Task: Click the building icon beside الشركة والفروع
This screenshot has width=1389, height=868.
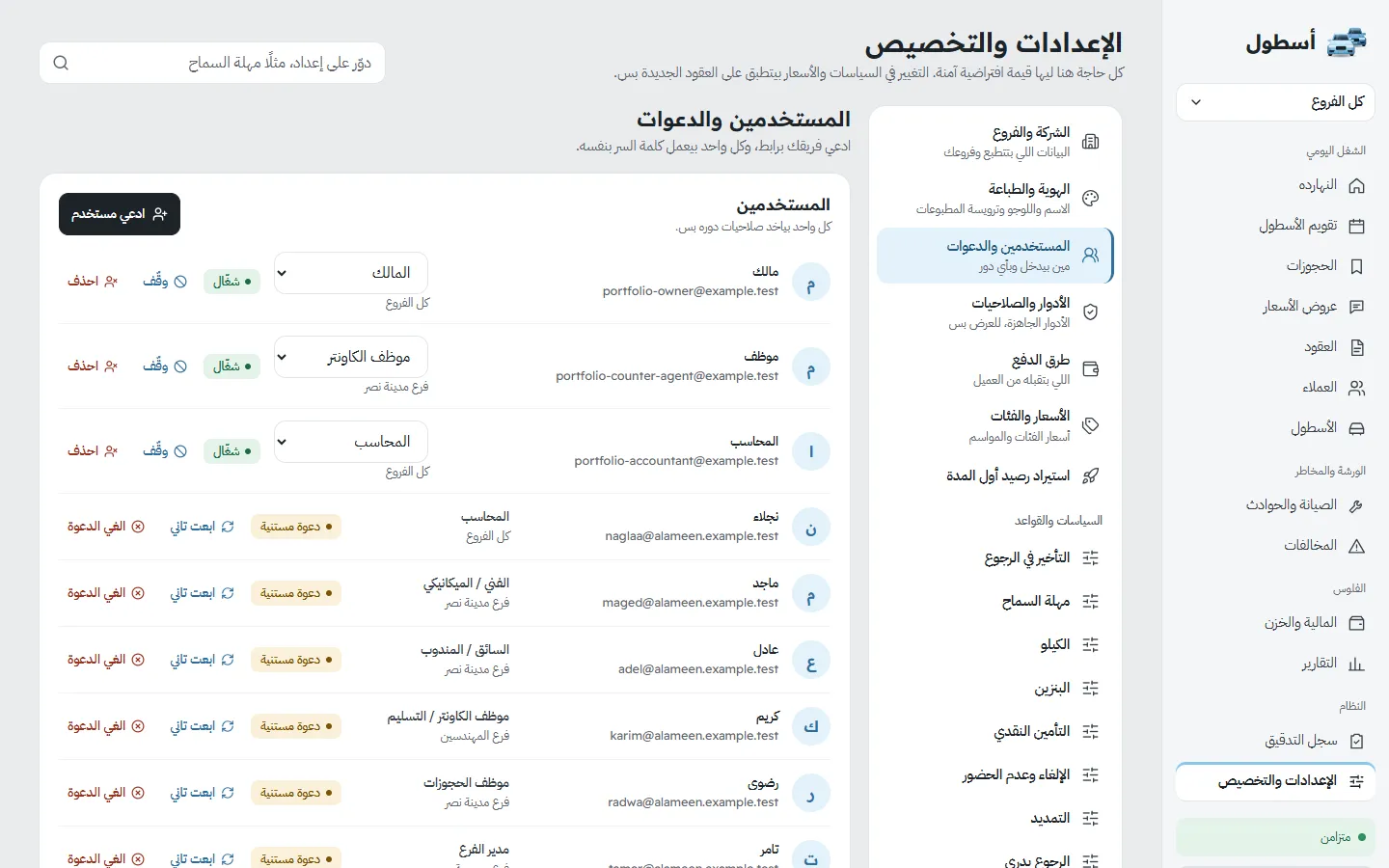Action: click(1091, 142)
